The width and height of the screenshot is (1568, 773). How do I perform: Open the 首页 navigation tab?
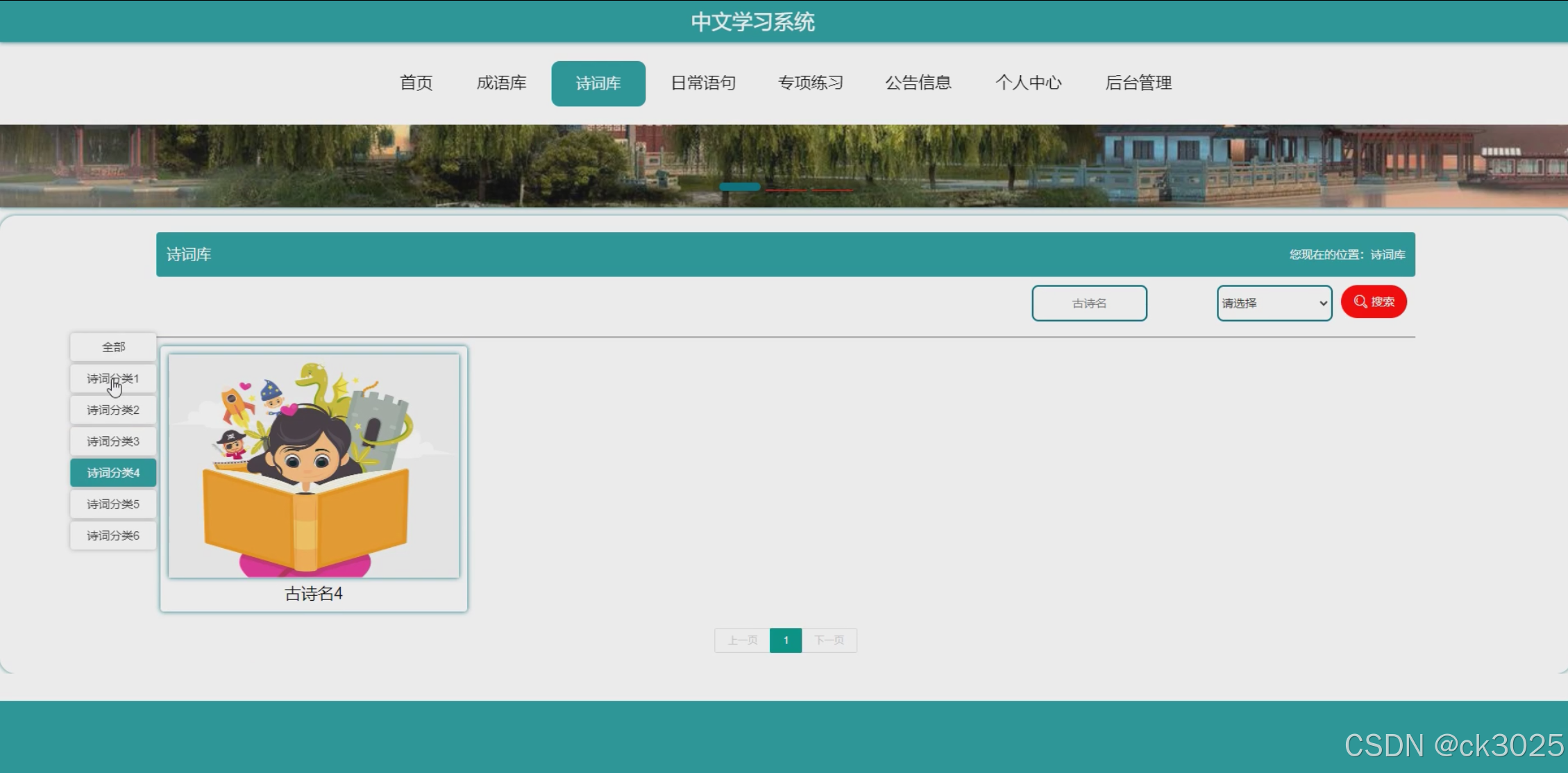(416, 83)
